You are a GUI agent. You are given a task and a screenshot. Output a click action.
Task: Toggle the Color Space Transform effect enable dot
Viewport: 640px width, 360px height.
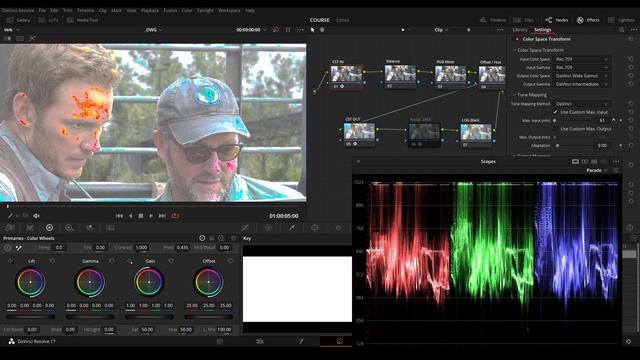[x=517, y=39]
